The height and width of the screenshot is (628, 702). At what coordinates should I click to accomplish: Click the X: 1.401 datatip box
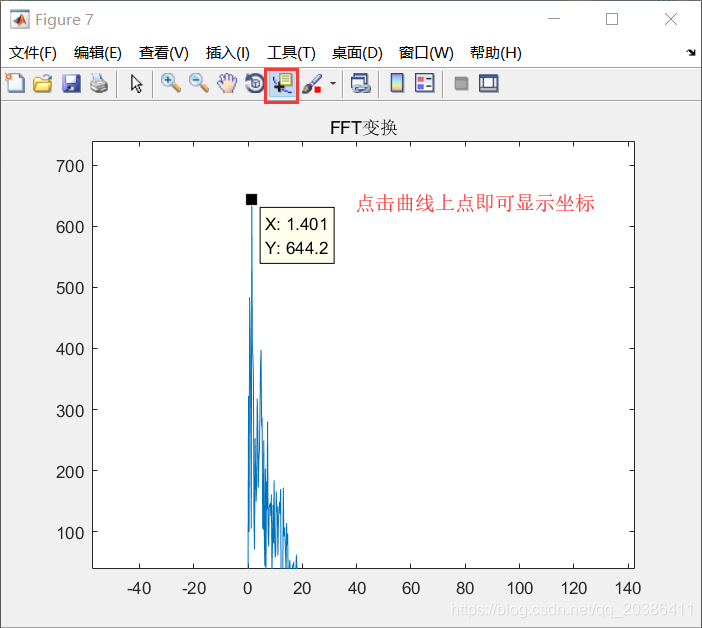point(297,235)
